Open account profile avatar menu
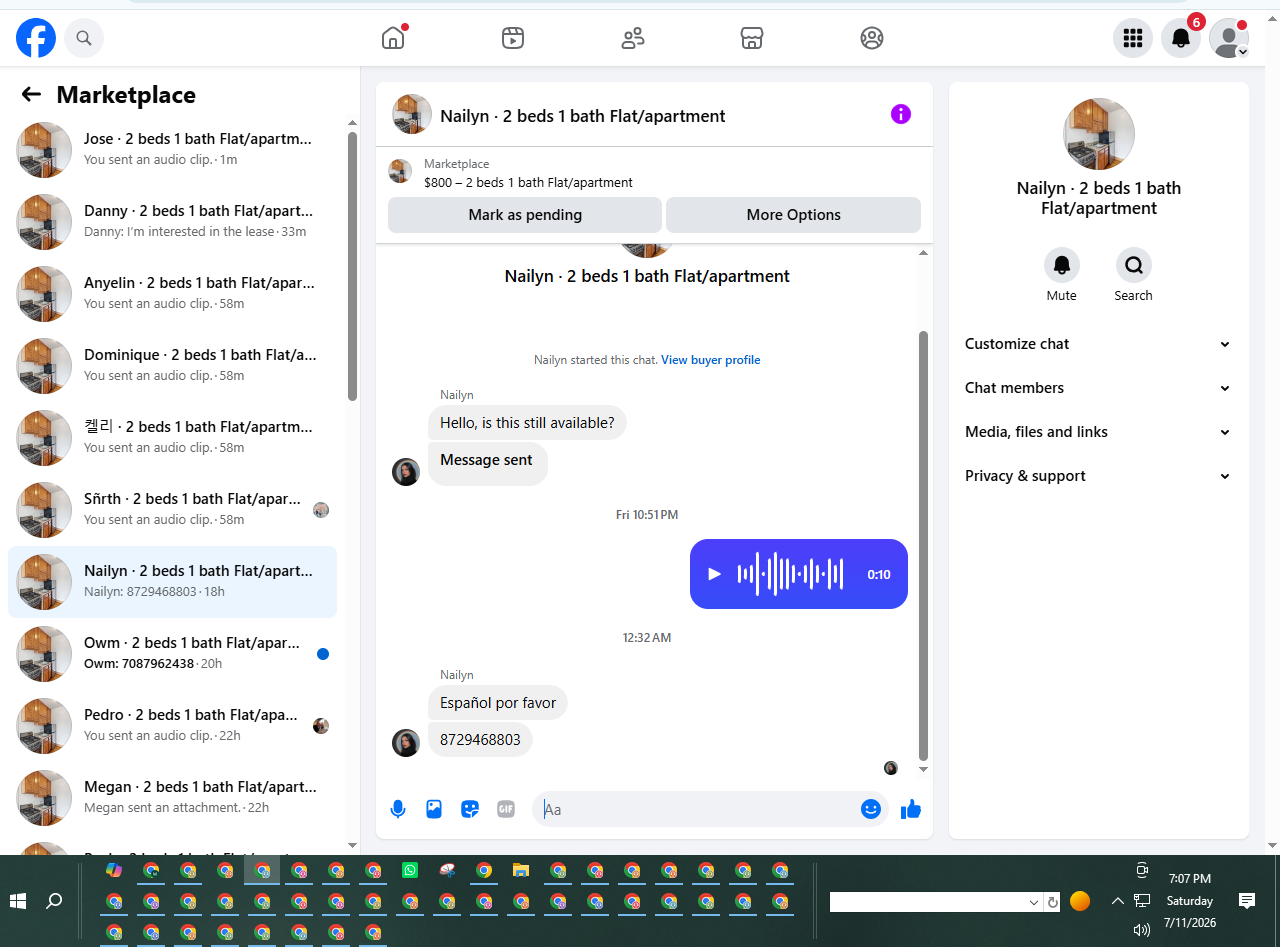Image resolution: width=1280 pixels, height=947 pixels. click(x=1229, y=38)
